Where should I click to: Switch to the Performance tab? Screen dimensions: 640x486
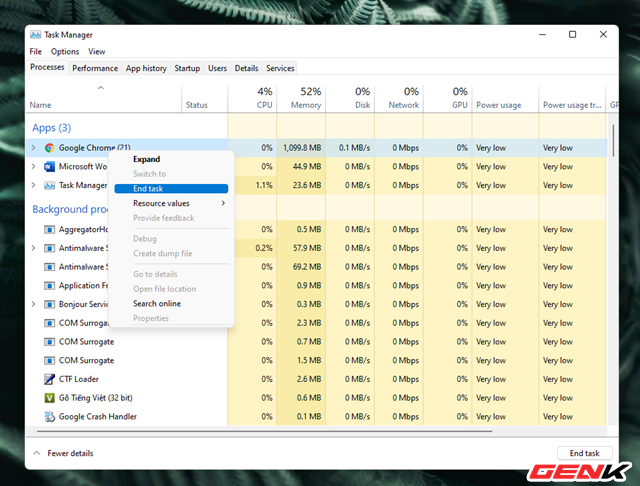click(95, 68)
